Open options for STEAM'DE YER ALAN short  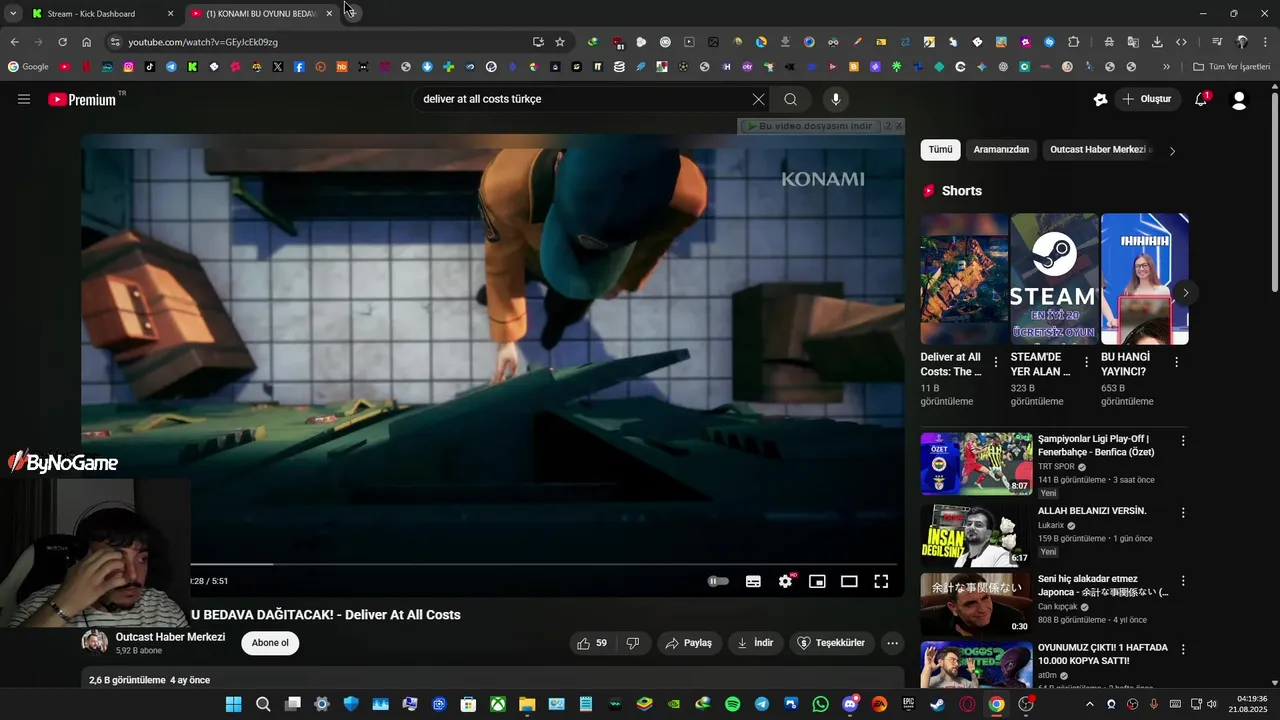coord(1086,363)
